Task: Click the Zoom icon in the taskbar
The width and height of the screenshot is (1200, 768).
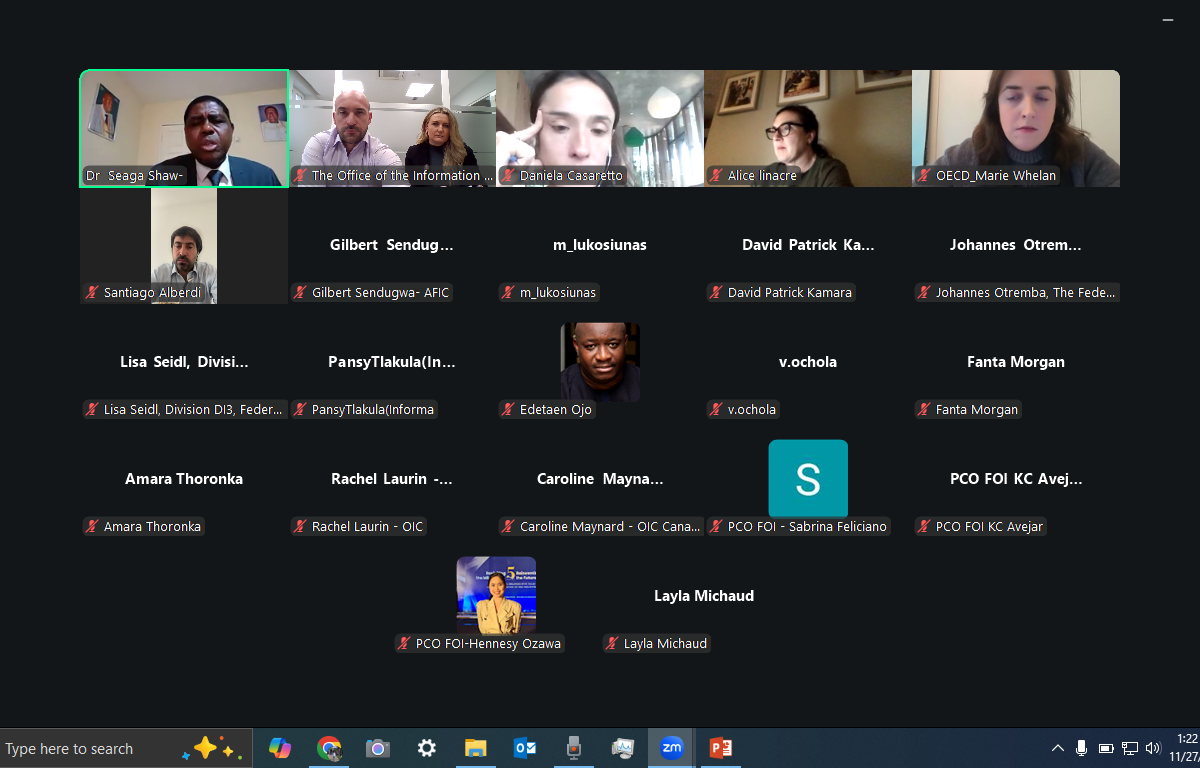Action: click(x=672, y=748)
